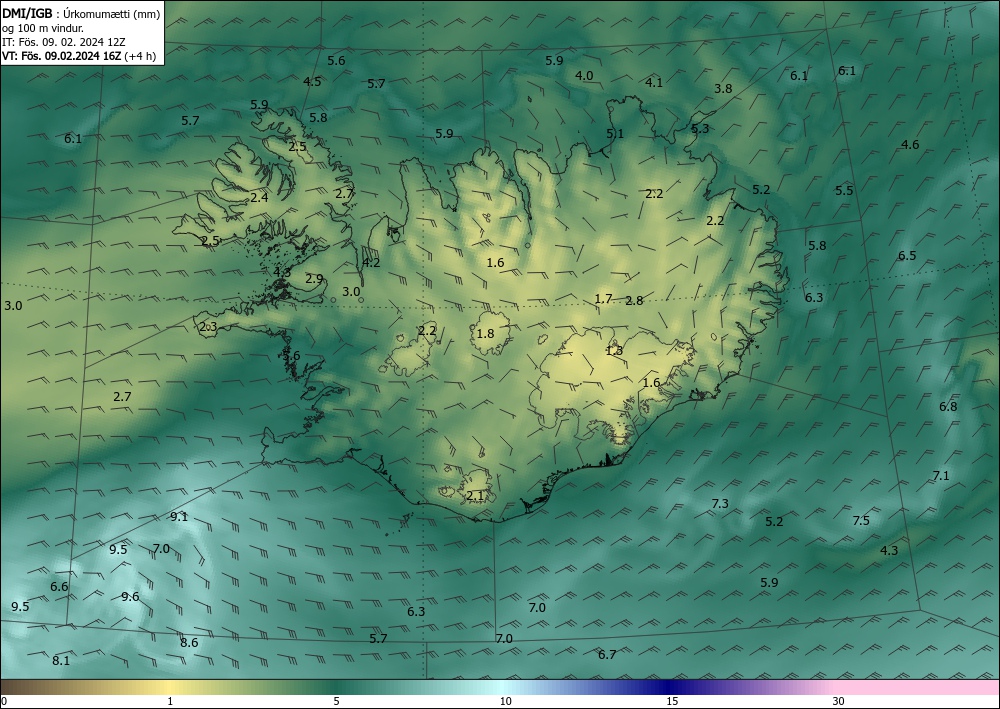Click the 'og 100 m vindur.' legend line
The height and width of the screenshot is (709, 1000).
[x=43, y=27]
